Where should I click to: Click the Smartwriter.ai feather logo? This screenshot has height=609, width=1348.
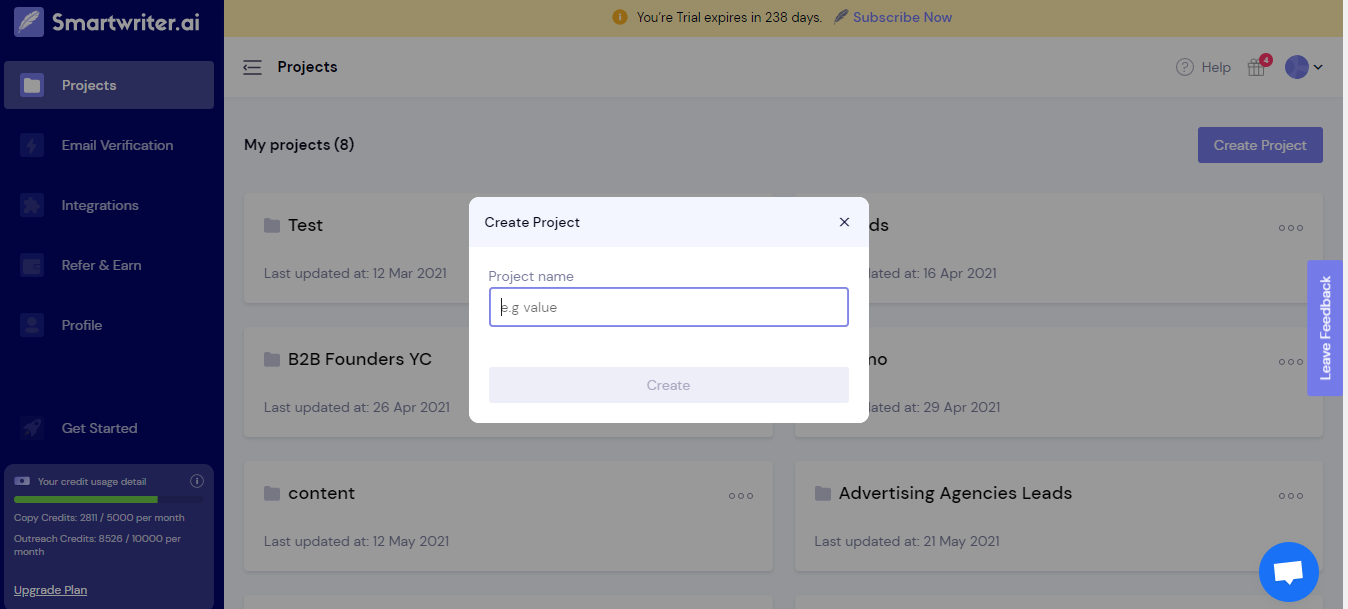[x=29, y=21]
